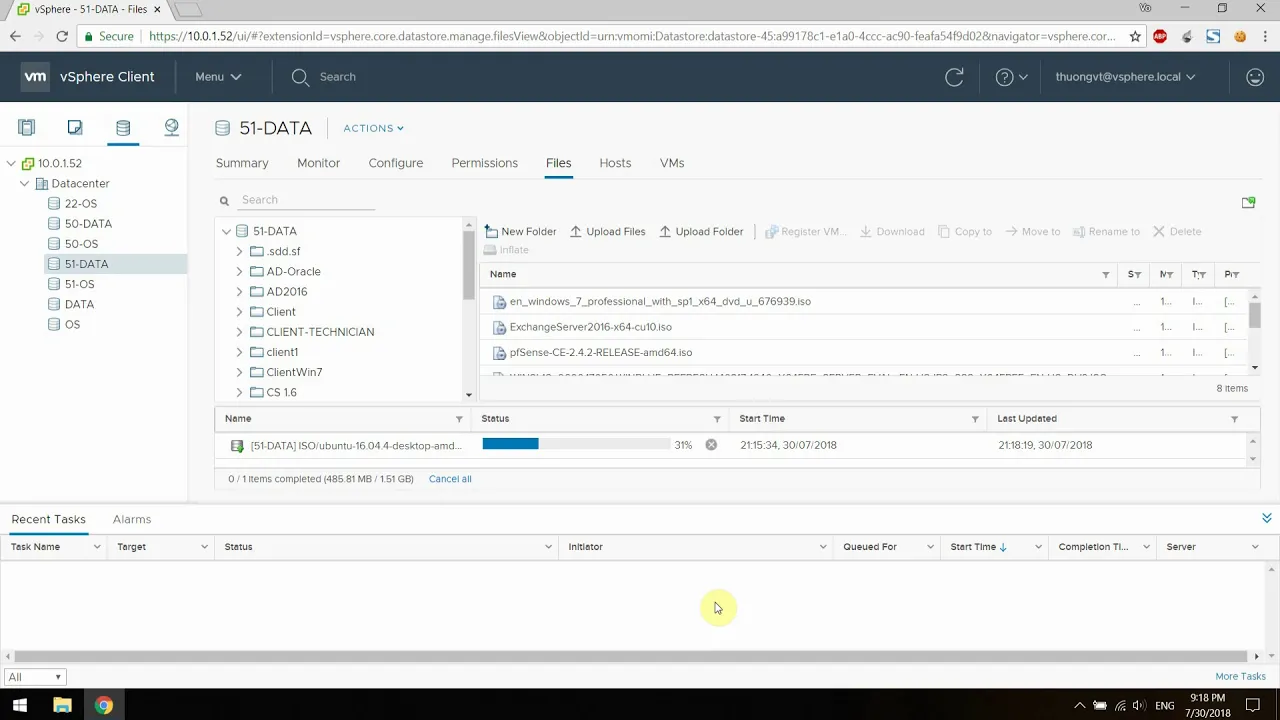1280x720 pixels.
Task: Select the pfSense-CE-2.4.2-RELEASE-amd64.iso file
Action: coord(600,352)
